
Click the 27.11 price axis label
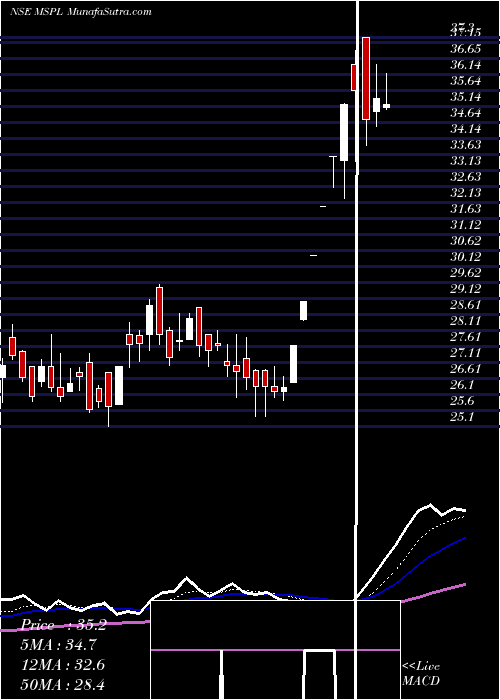[466, 353]
